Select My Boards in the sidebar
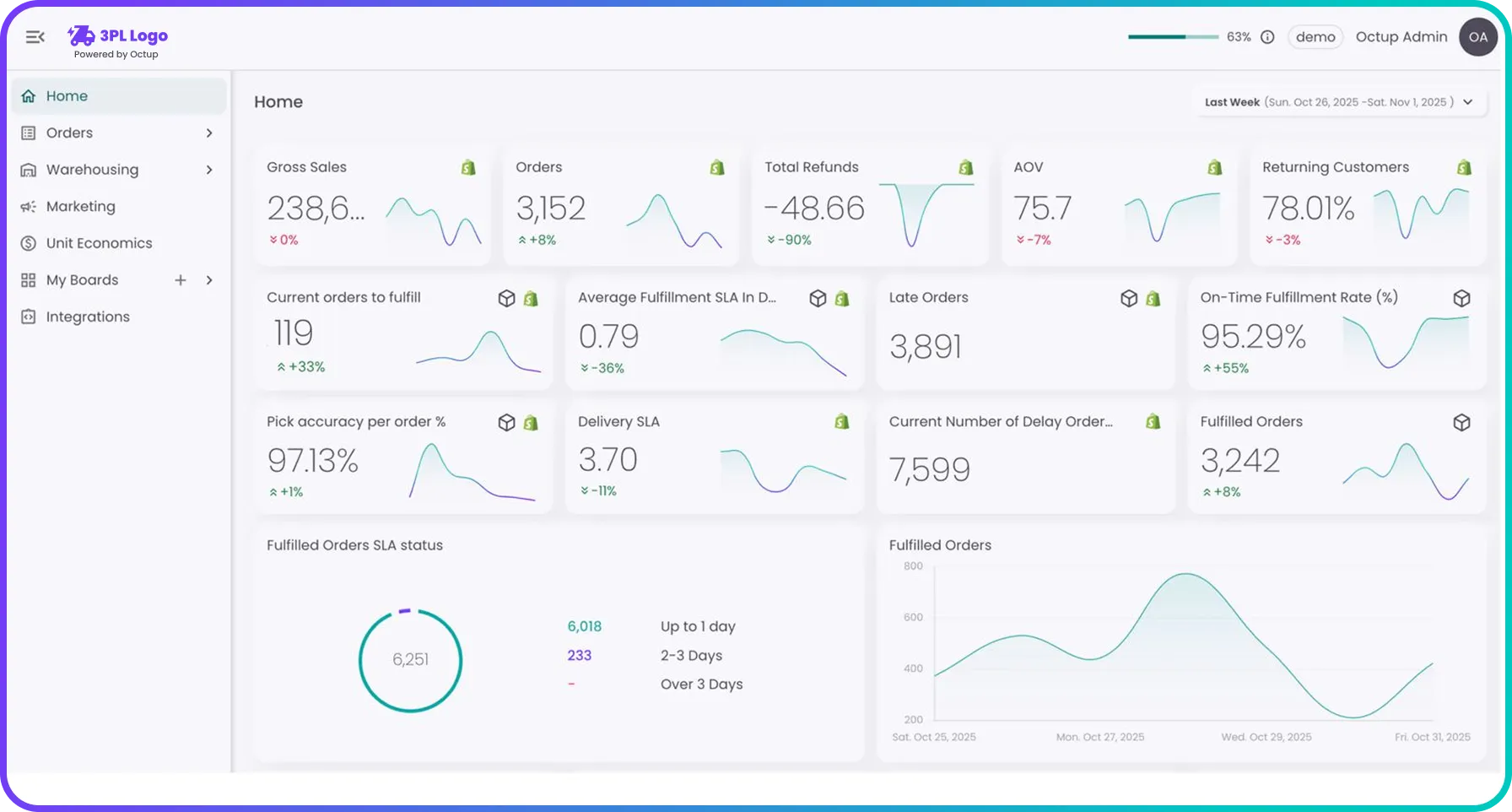The height and width of the screenshot is (812, 1512). (x=81, y=279)
